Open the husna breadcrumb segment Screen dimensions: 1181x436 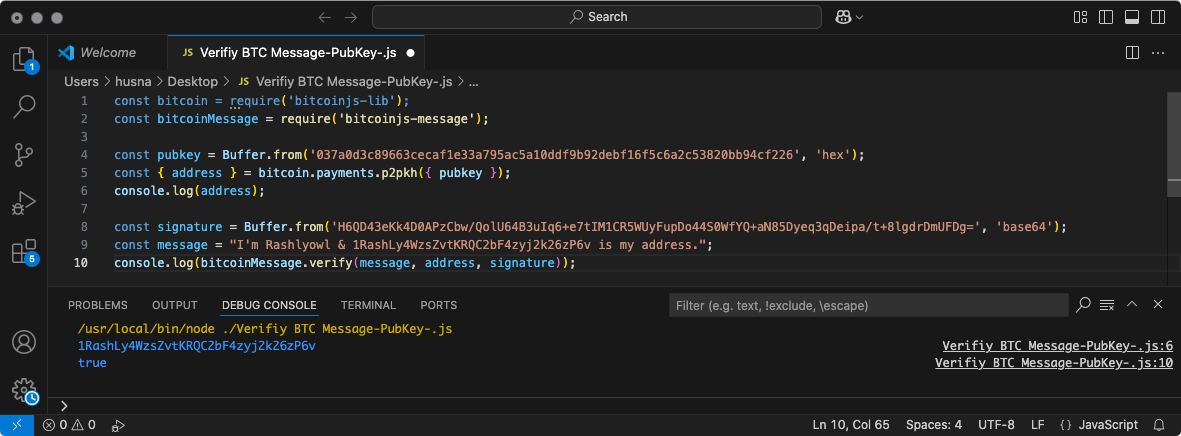pyautogui.click(x=133, y=81)
